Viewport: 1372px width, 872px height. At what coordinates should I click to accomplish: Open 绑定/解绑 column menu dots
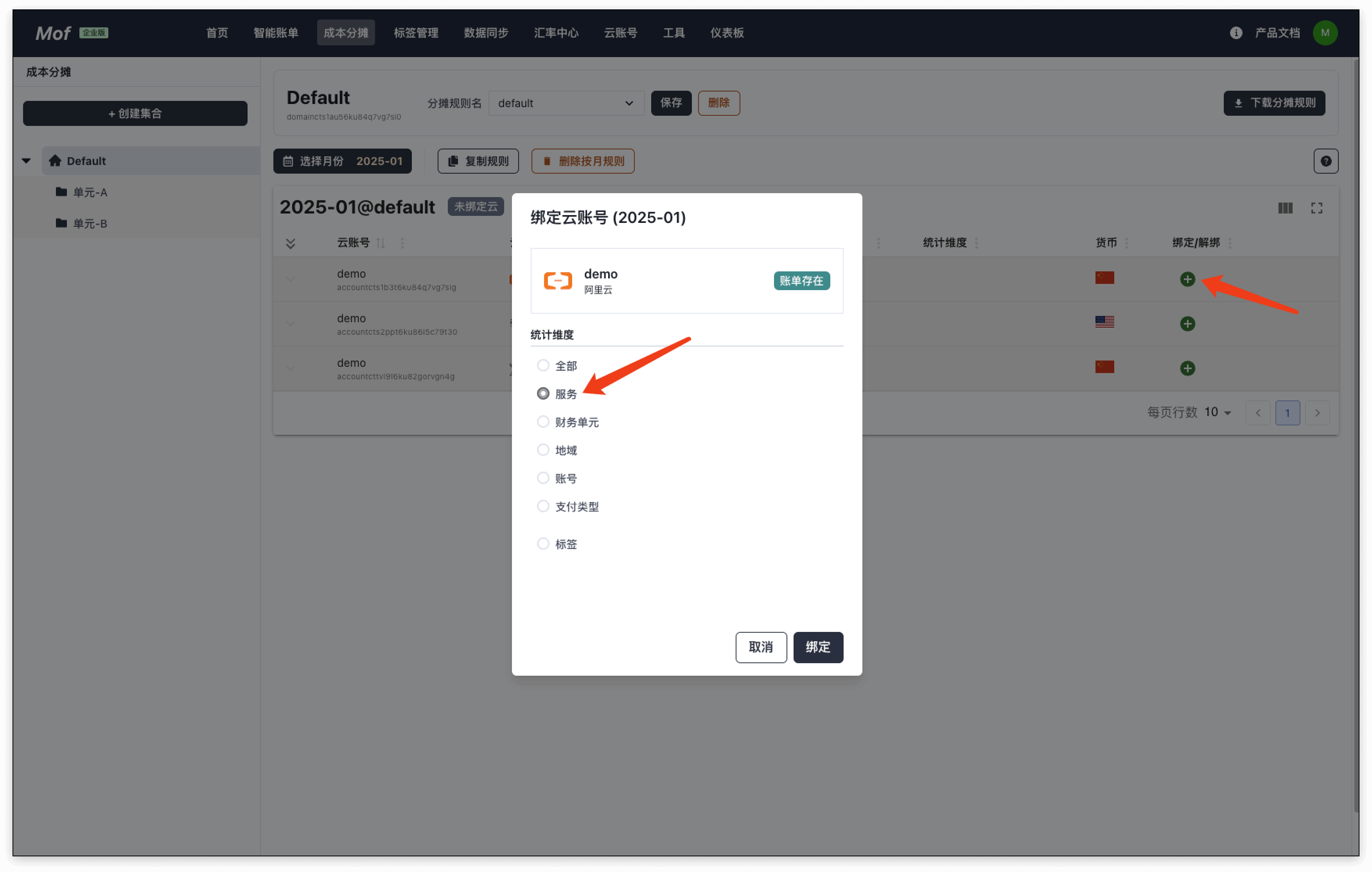(x=1230, y=243)
